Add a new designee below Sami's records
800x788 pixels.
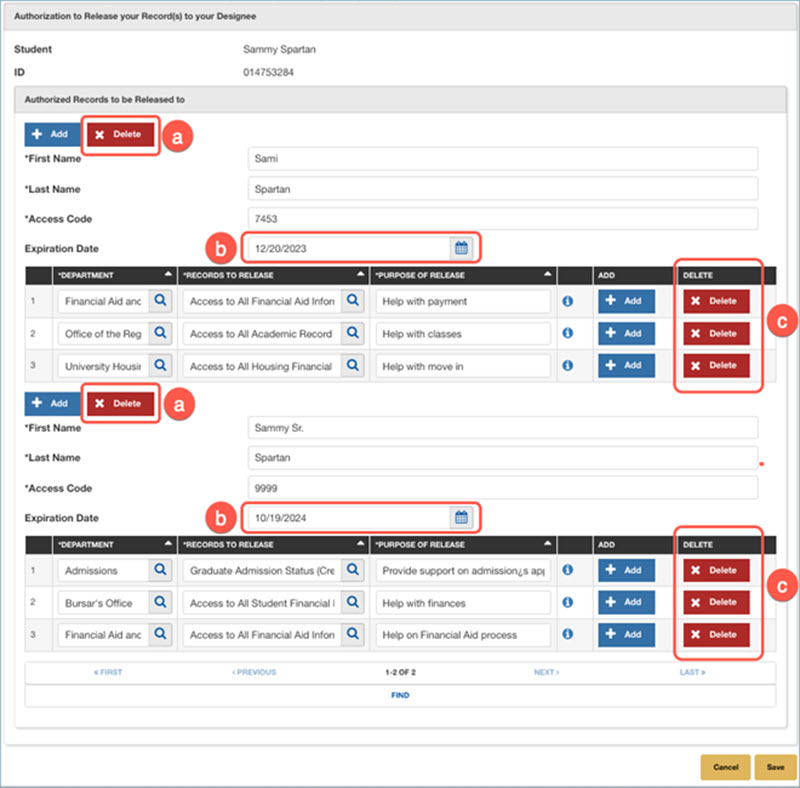coord(51,404)
